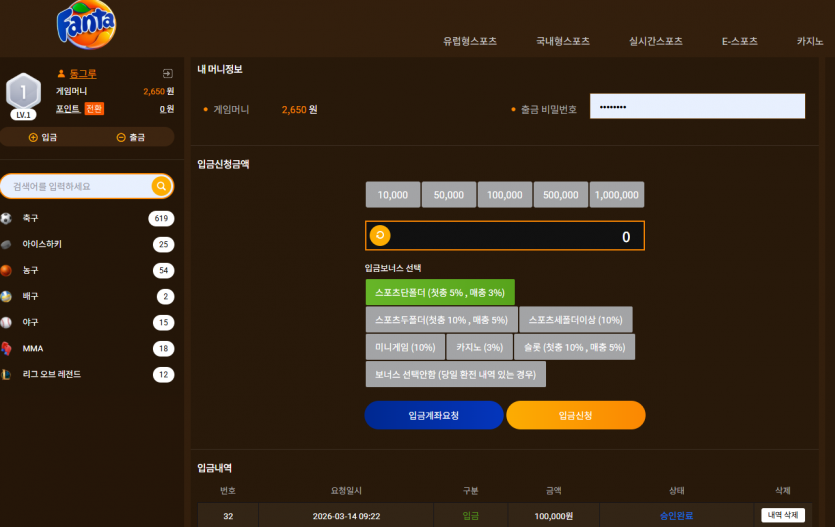Choose the 보너스 선택안함 option
This screenshot has height=527, width=835.
pyautogui.click(x=455, y=374)
